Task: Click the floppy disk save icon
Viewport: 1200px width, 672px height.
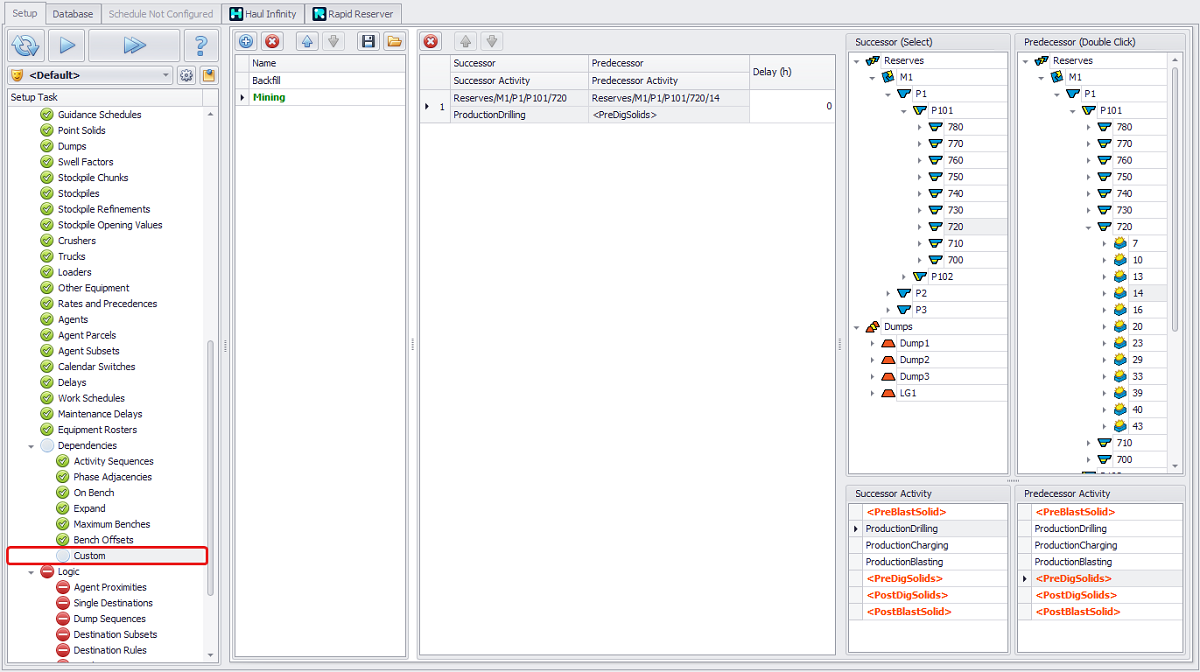Action: point(368,42)
